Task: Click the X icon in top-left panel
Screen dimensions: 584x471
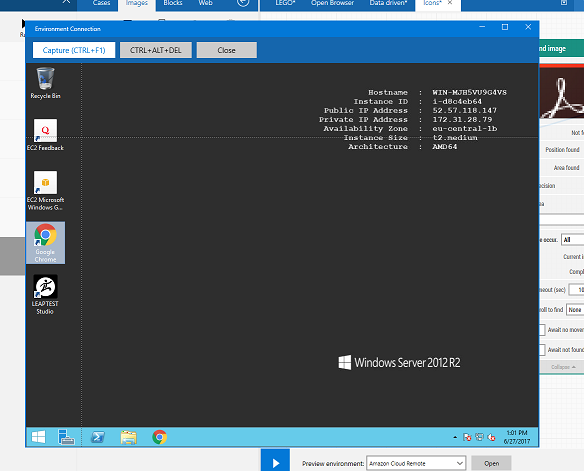Action: [x=66, y=1]
